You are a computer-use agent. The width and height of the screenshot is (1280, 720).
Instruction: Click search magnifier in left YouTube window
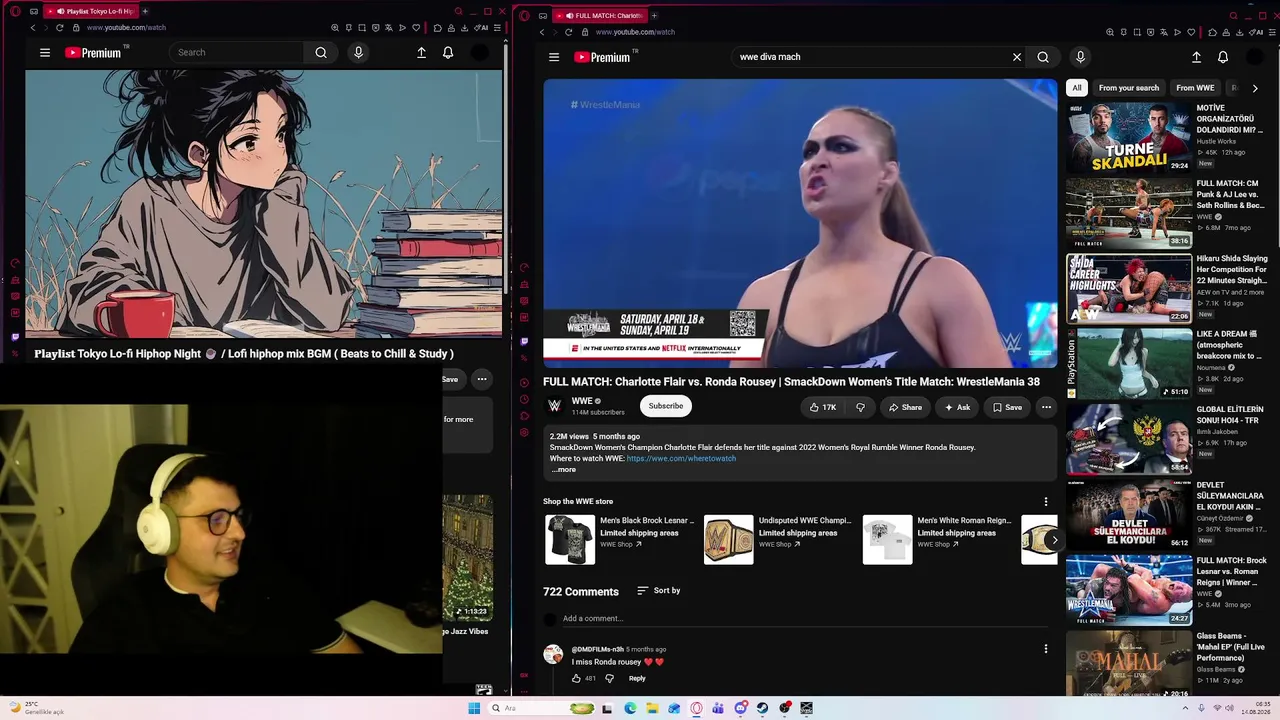321,52
